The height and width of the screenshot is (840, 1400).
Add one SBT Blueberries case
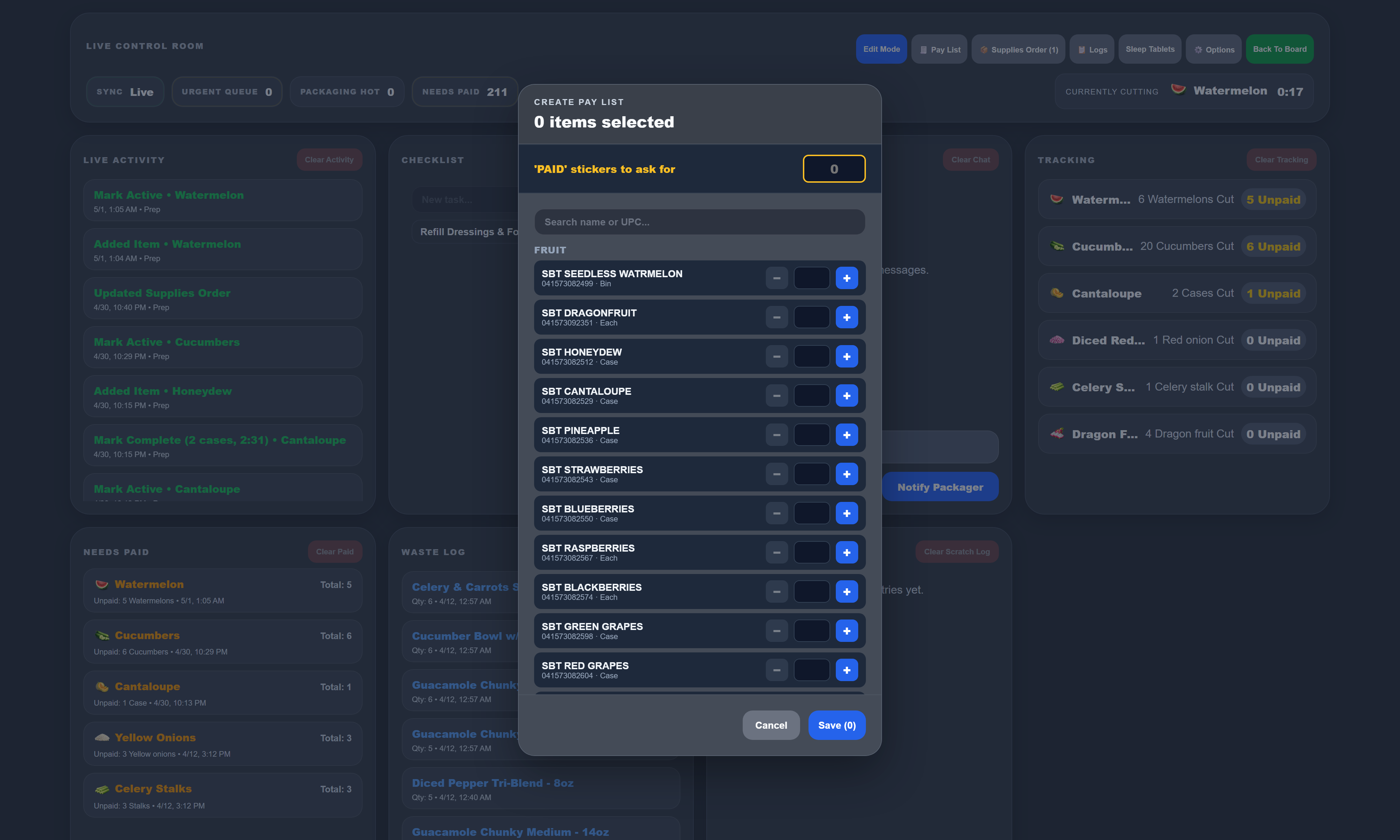pyautogui.click(x=847, y=513)
